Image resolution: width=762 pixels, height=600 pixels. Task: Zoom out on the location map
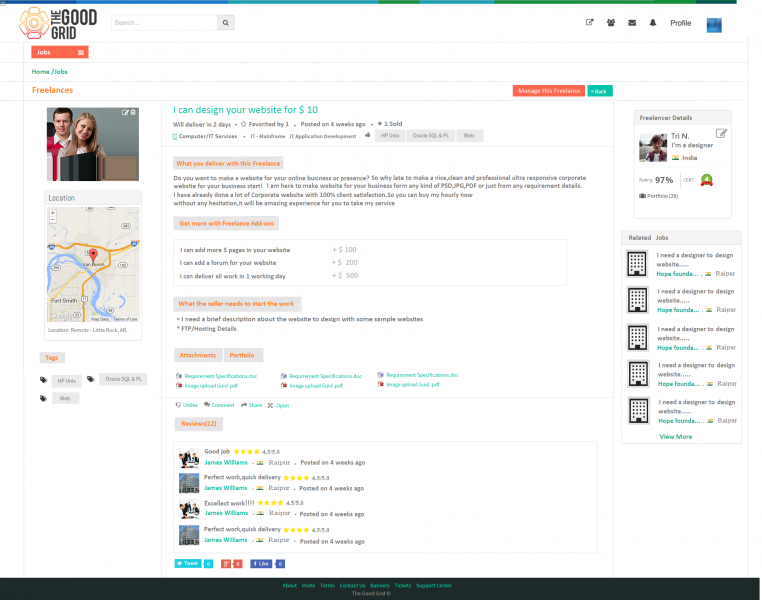(52, 220)
